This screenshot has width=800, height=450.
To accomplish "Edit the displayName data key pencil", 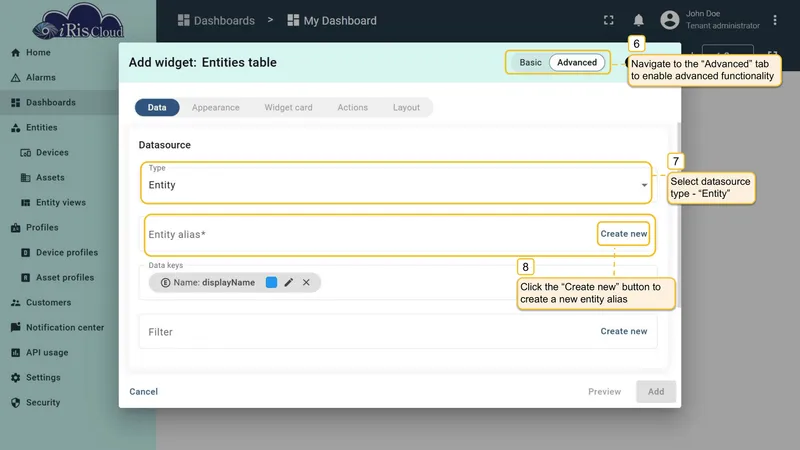I will [289, 282].
